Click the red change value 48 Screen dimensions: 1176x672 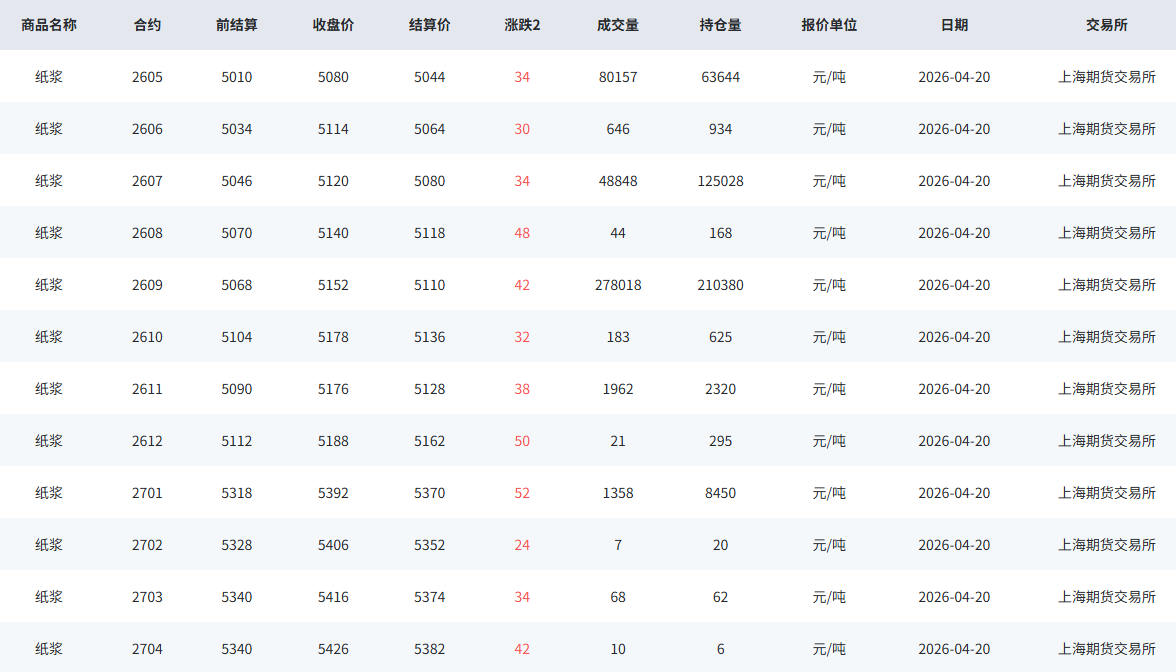pos(522,233)
